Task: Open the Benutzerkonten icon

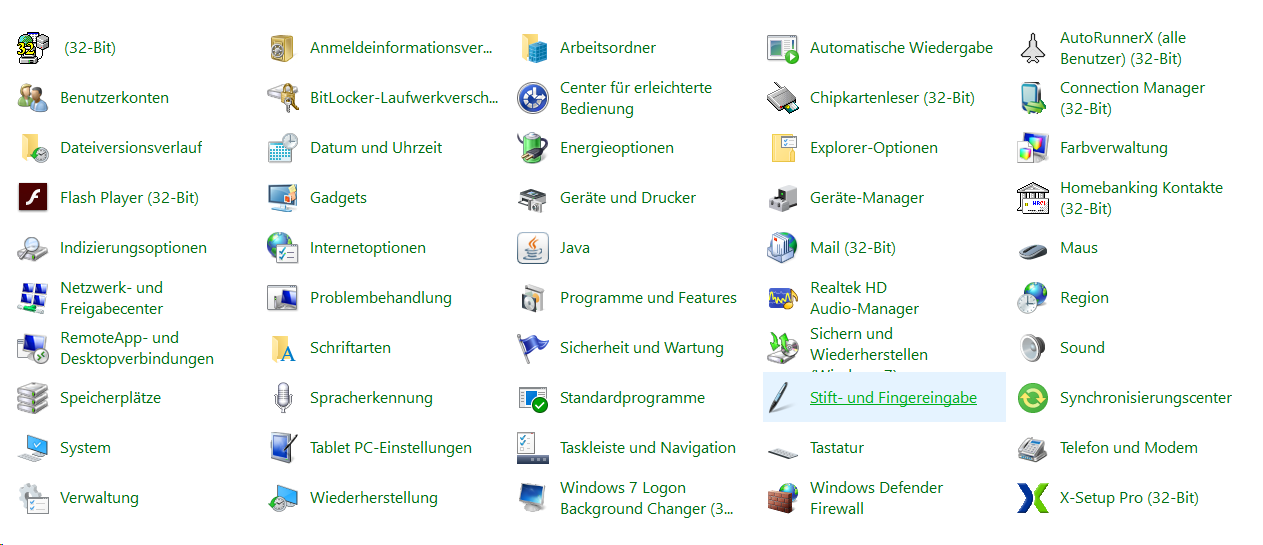Action: (x=33, y=98)
